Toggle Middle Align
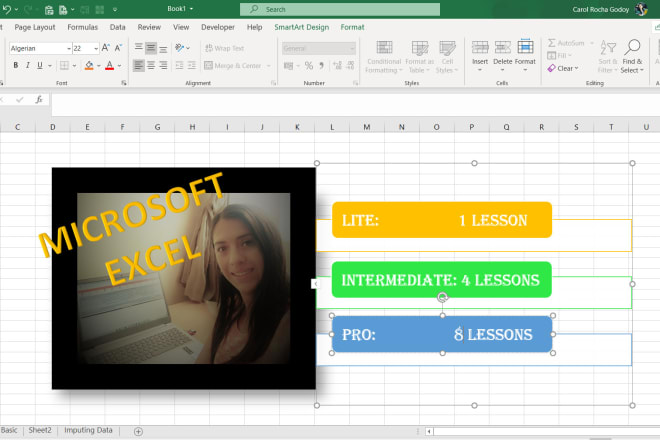Viewport: 660px width, 440px height. 151,48
